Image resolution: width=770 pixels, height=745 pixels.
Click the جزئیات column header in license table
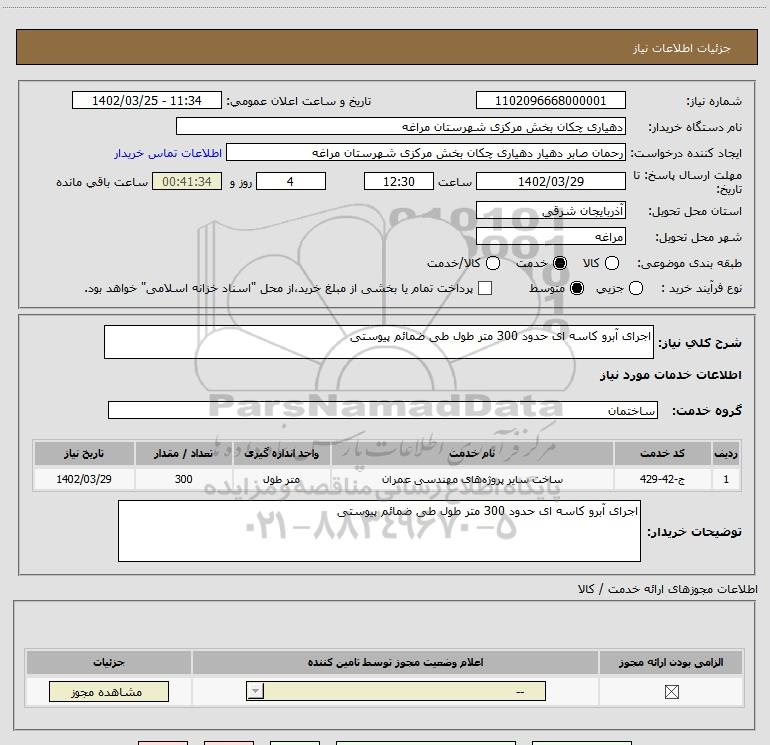point(109,662)
